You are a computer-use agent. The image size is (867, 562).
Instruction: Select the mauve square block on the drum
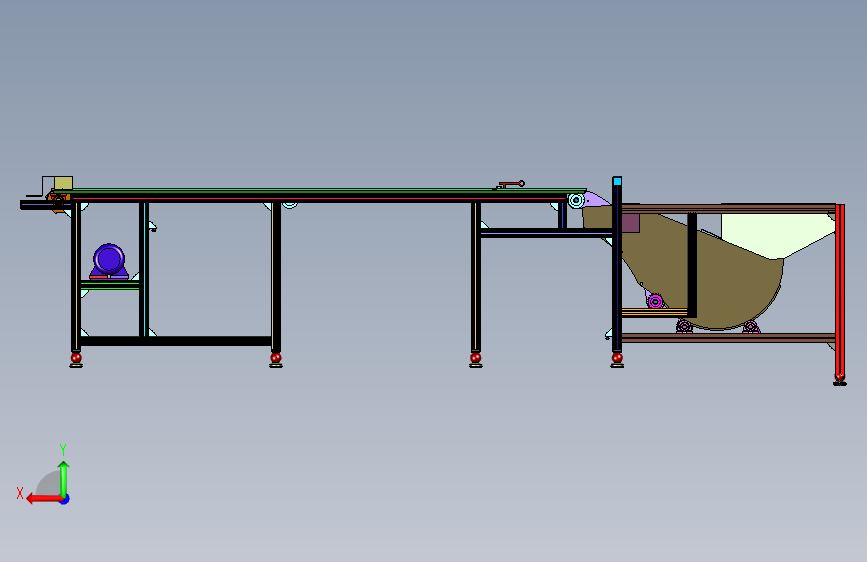coord(630,223)
